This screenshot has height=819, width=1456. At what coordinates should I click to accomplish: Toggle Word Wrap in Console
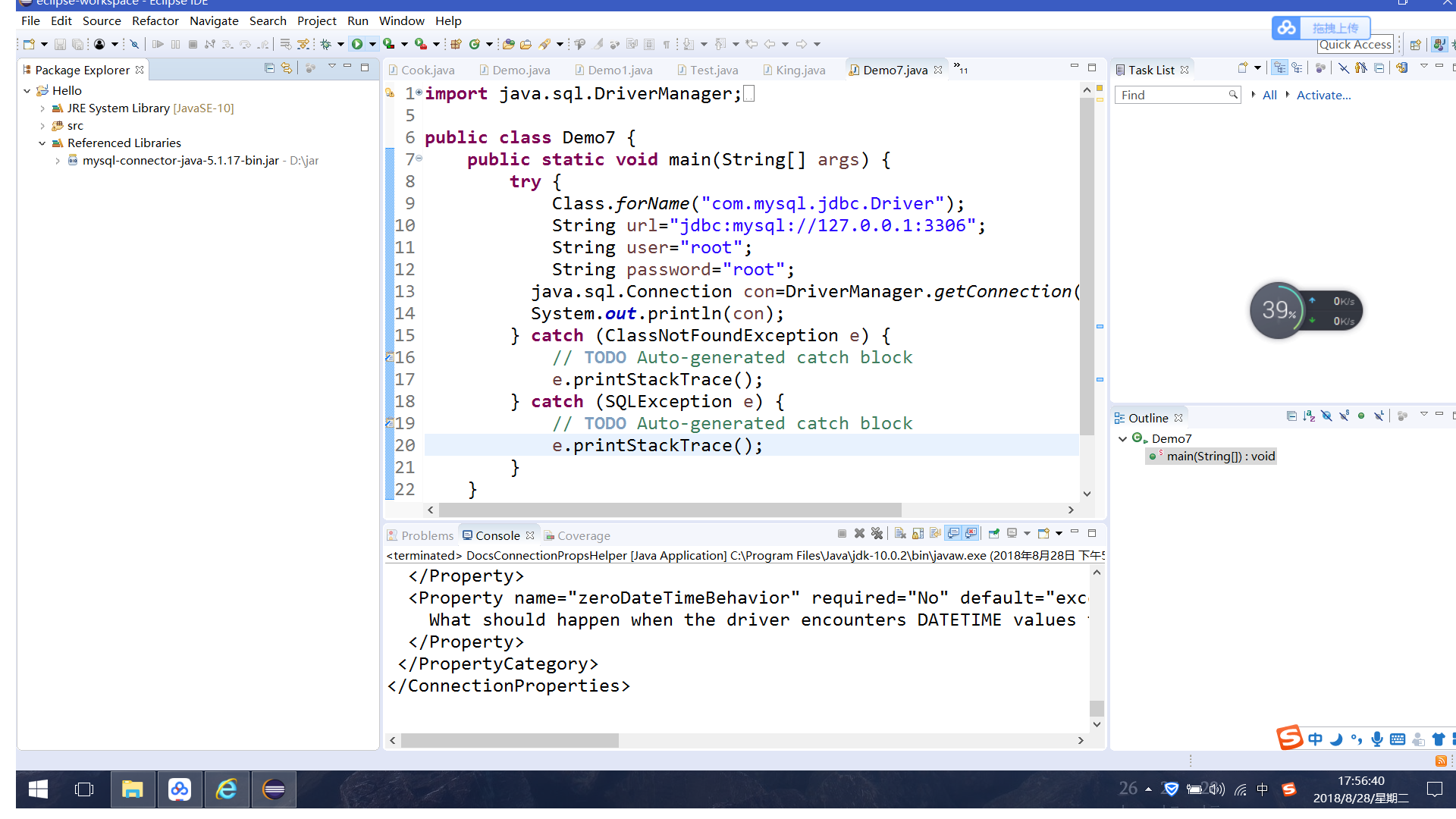(935, 533)
